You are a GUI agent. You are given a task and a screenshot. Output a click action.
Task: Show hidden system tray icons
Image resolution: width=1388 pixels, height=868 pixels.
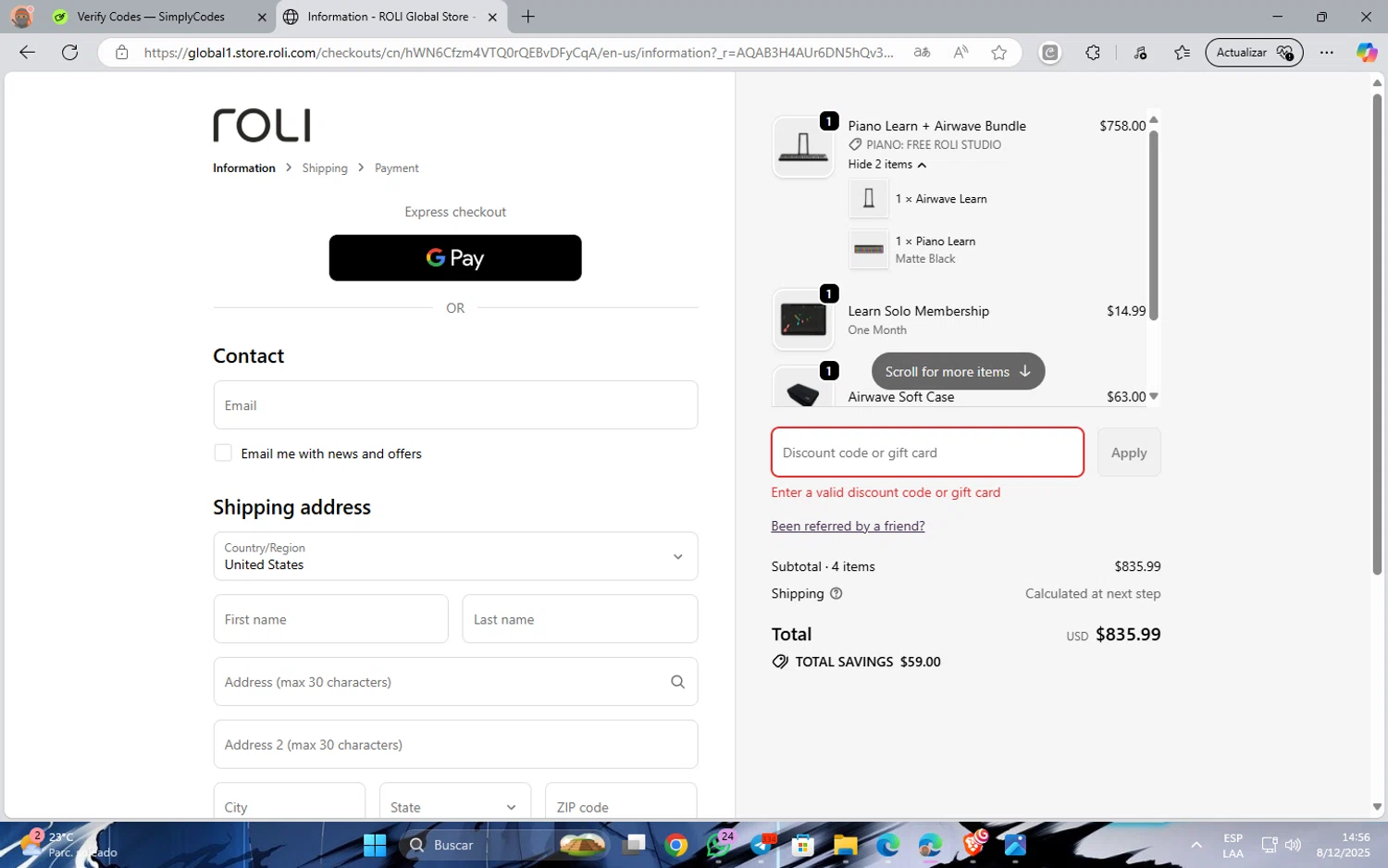tap(1196, 845)
